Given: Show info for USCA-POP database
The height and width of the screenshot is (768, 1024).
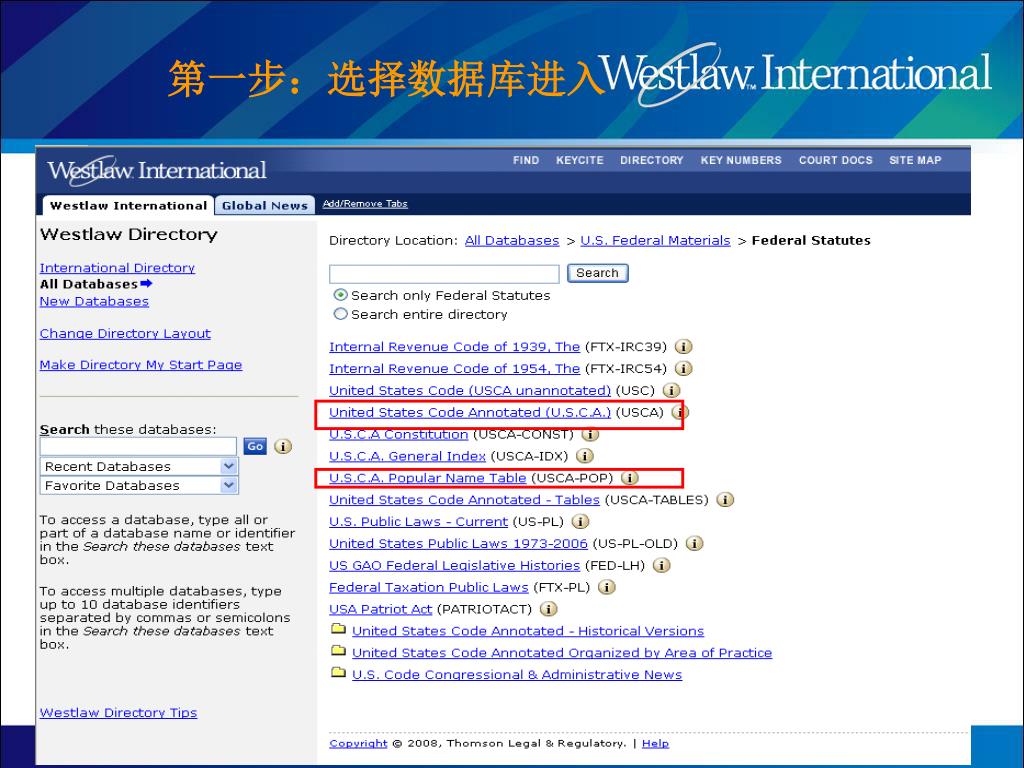Looking at the screenshot, I should pos(630,478).
